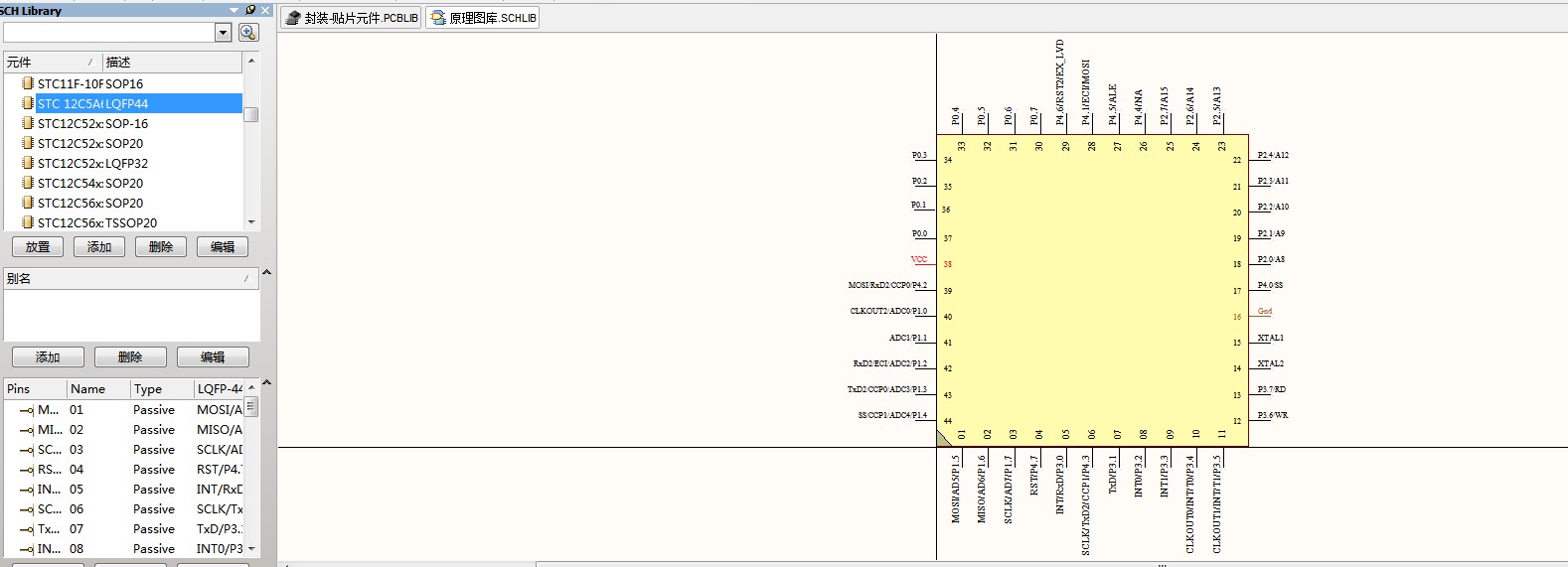Image resolution: width=1568 pixels, height=567 pixels.
Task: Pin the SCH Library panel
Action: pyautogui.click(x=250, y=10)
